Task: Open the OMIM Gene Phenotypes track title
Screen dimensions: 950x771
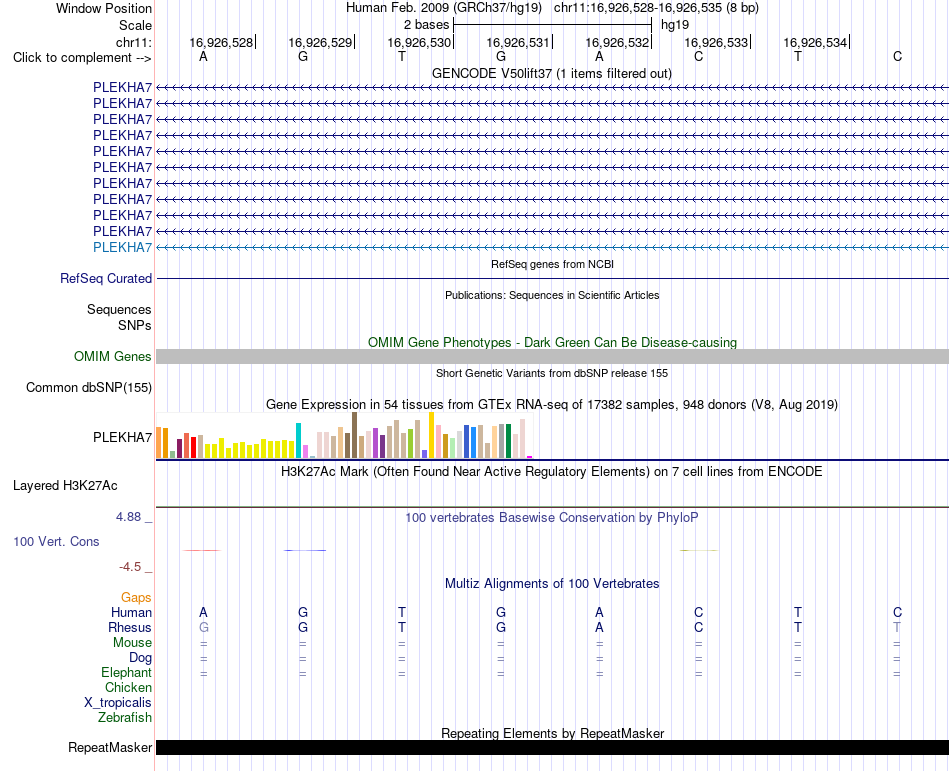Action: (553, 342)
